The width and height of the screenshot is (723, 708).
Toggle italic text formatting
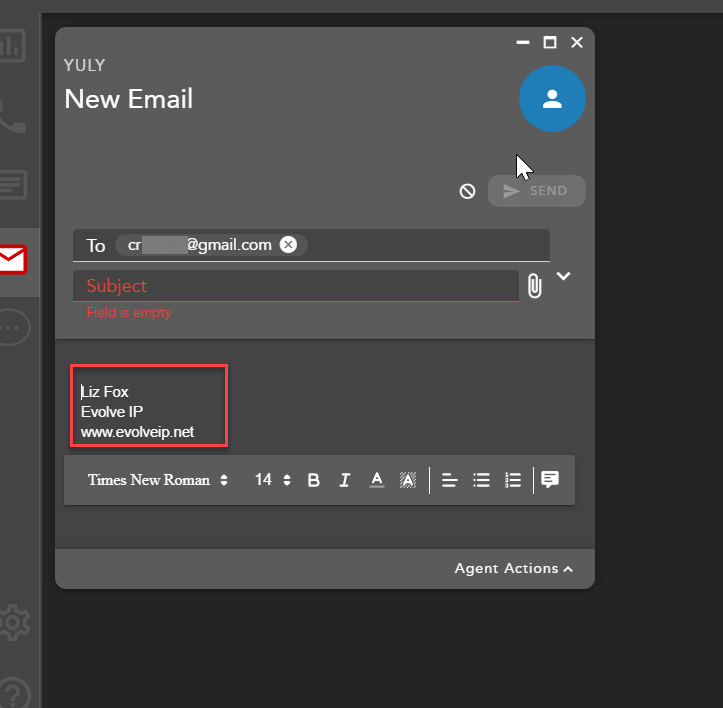[x=345, y=480]
